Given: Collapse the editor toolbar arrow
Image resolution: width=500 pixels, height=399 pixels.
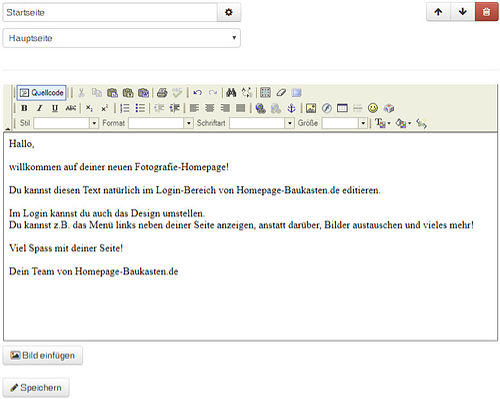Looking at the screenshot, I should (7, 129).
